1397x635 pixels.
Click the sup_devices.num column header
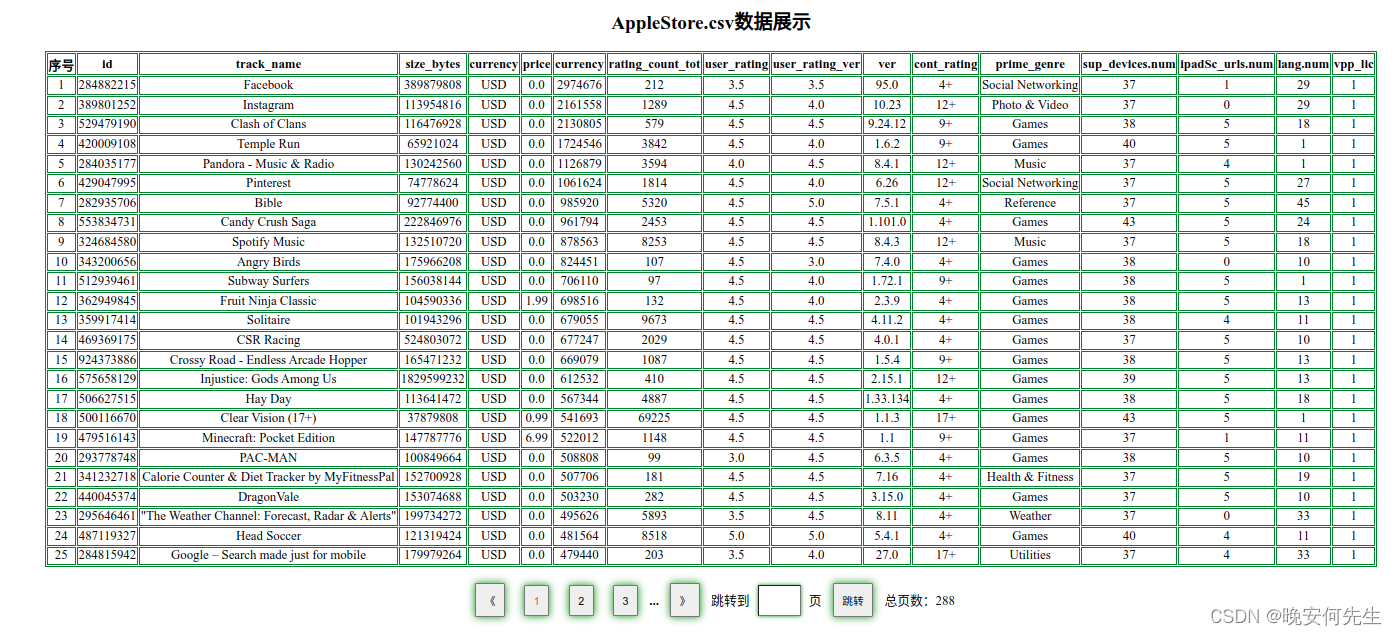pyautogui.click(x=1128, y=65)
